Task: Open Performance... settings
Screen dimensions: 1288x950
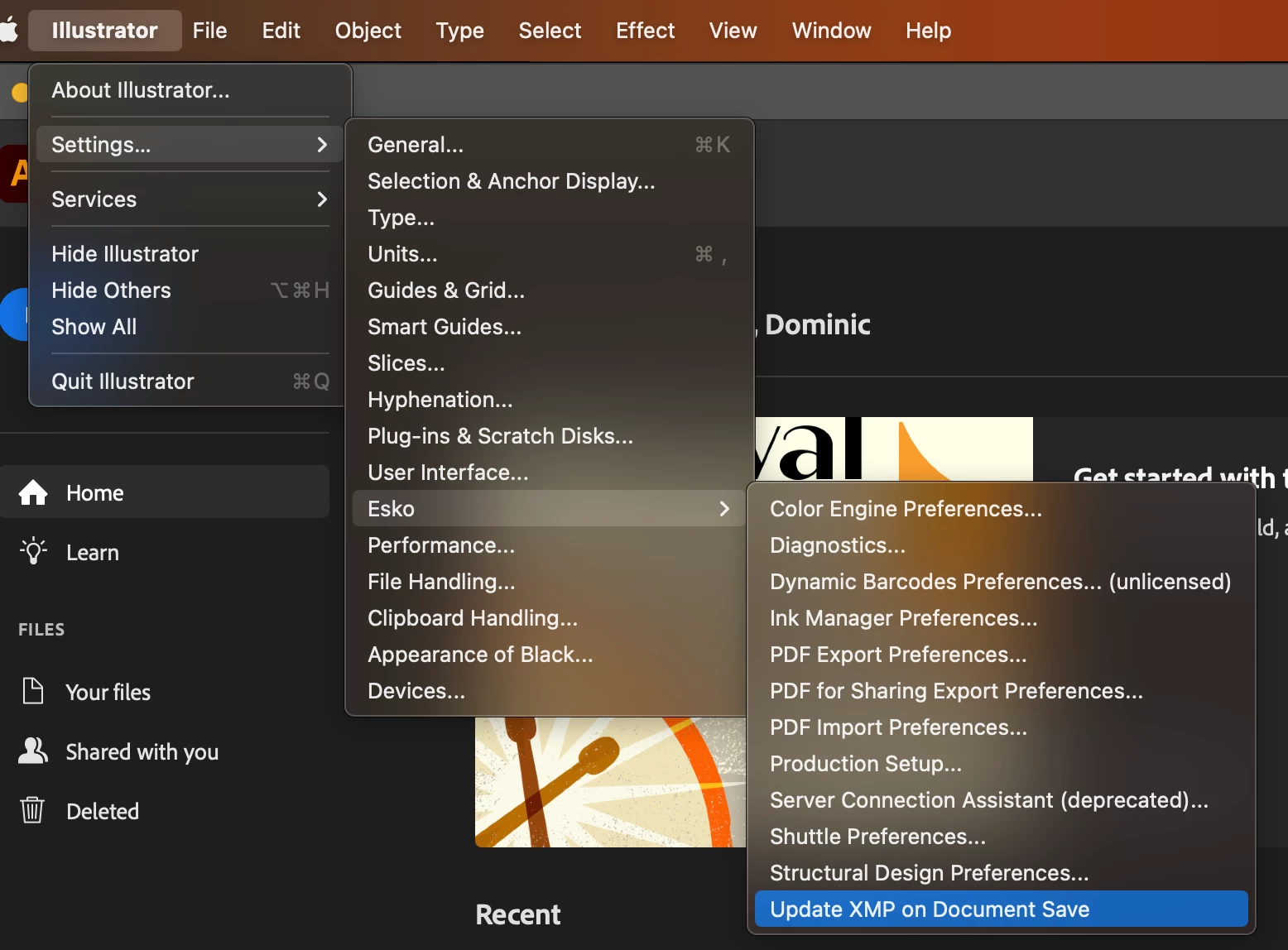Action: pyautogui.click(x=550, y=545)
